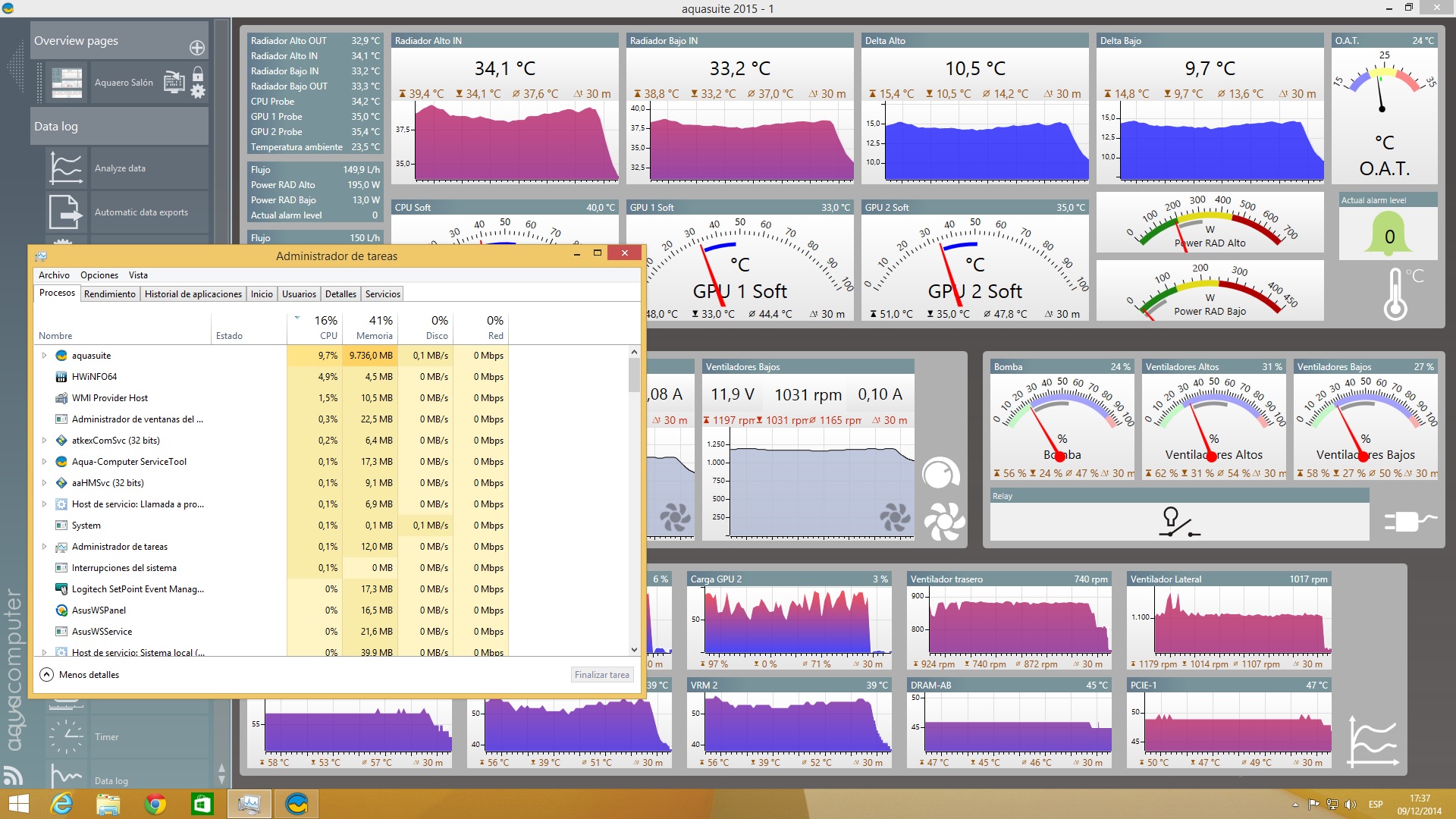1456x819 pixels.
Task: Click the Finalizar tarea button
Action: pos(601,675)
